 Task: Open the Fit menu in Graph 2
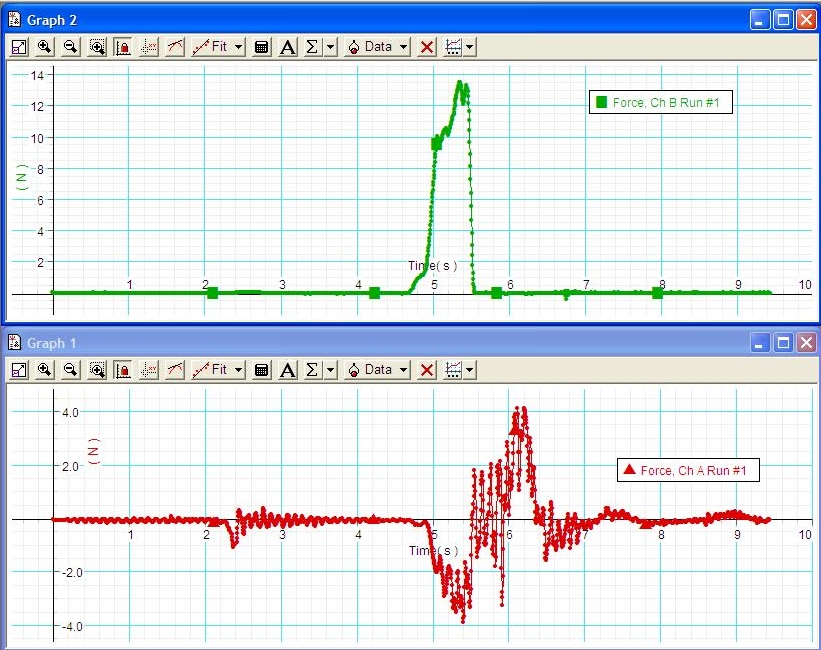tap(218, 47)
